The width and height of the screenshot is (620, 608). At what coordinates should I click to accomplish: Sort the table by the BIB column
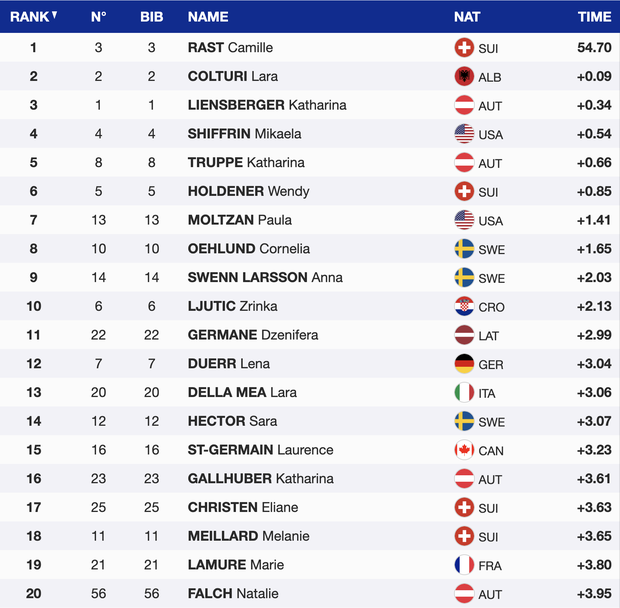[152, 17]
